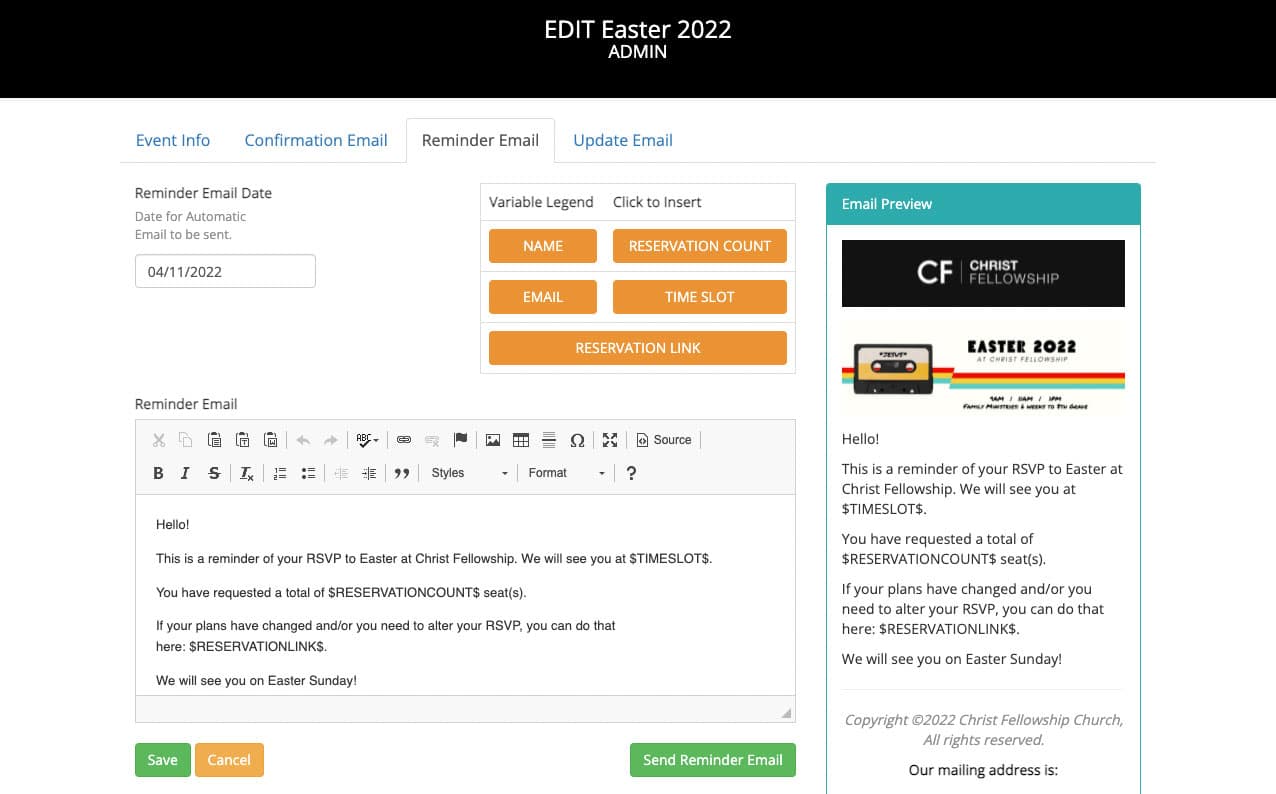Click the insert Table icon
The width and height of the screenshot is (1276, 794).
pos(521,440)
